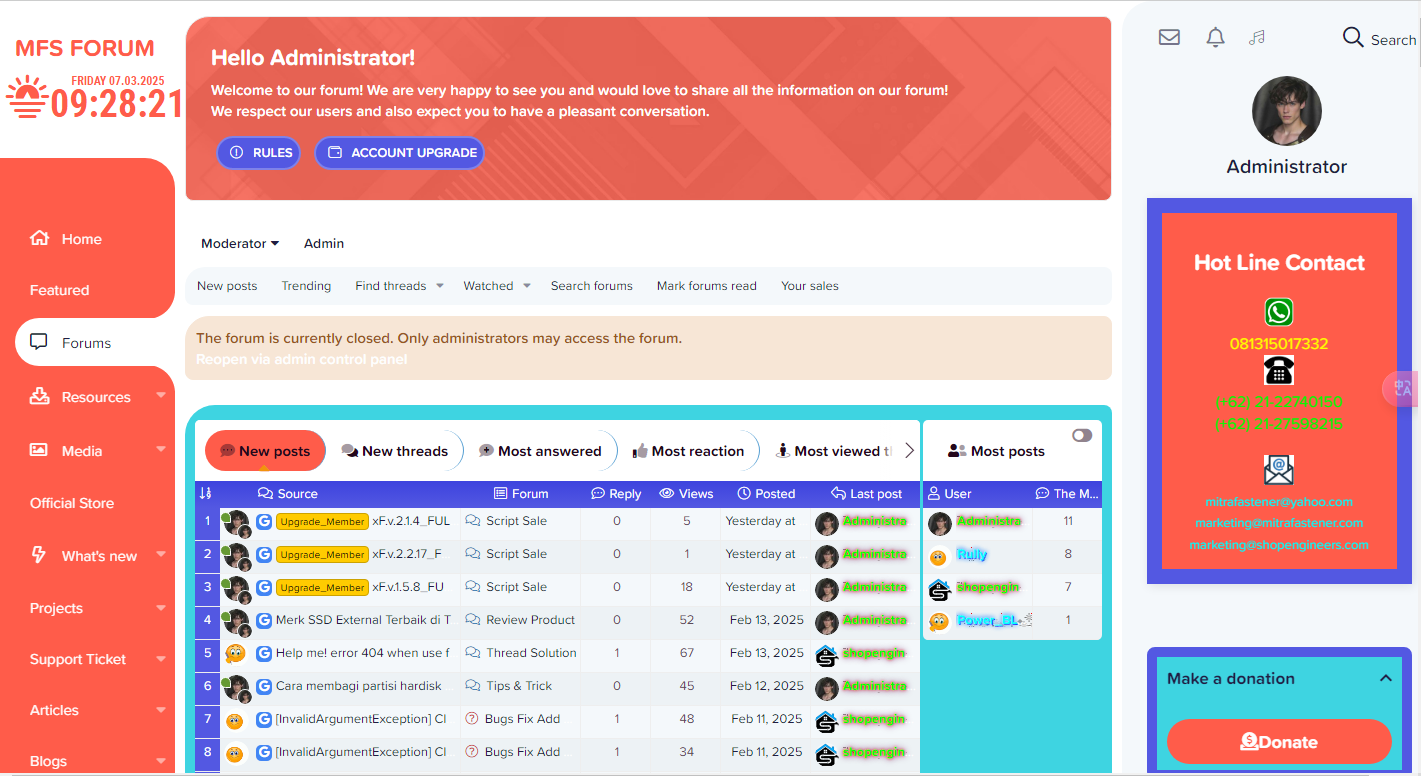The width and height of the screenshot is (1421, 776).
Task: Open the inbox envelope icon
Action: 1169,37
